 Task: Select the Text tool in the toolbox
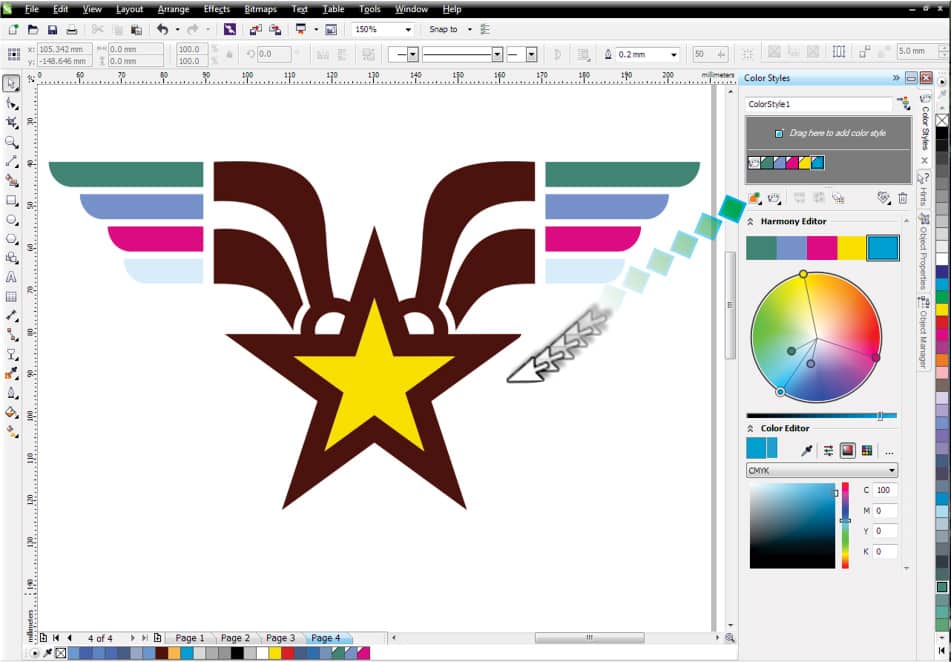point(12,278)
